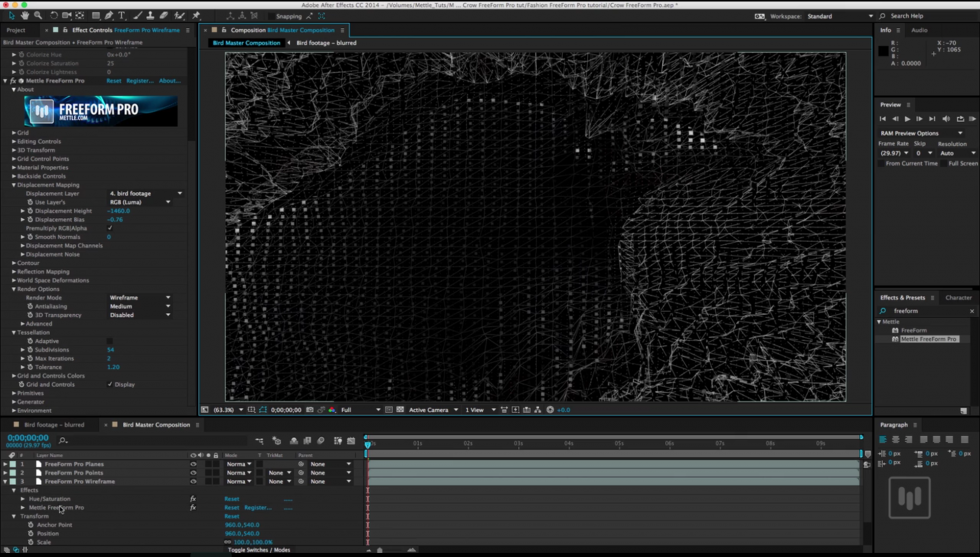This screenshot has width=980, height=557.
Task: Jump to last frame in Preview panel
Action: pyautogui.click(x=932, y=119)
